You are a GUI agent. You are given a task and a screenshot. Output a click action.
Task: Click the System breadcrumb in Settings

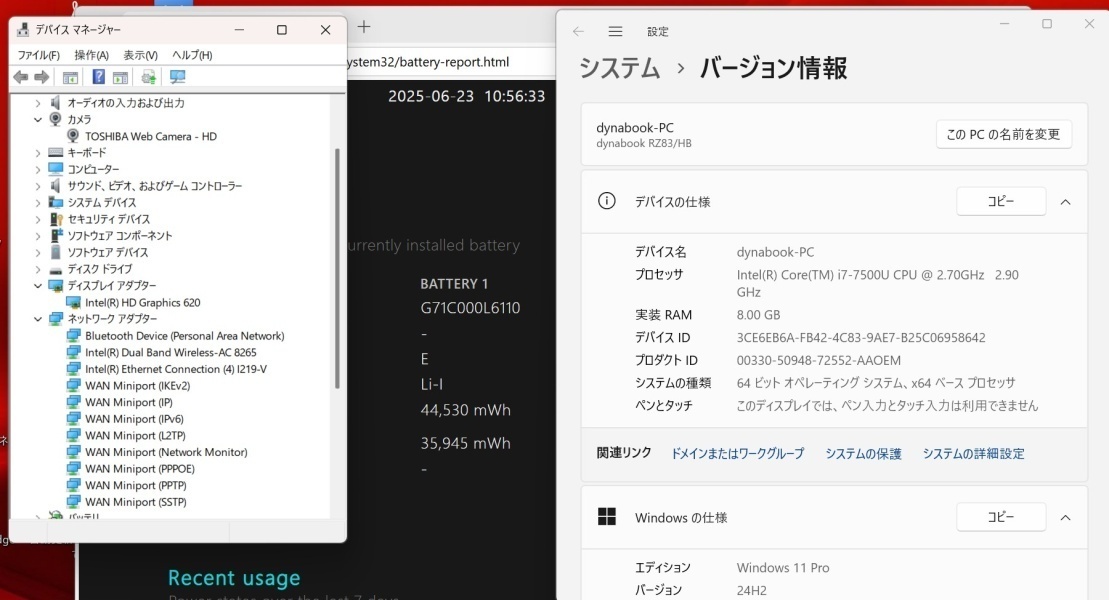click(620, 68)
